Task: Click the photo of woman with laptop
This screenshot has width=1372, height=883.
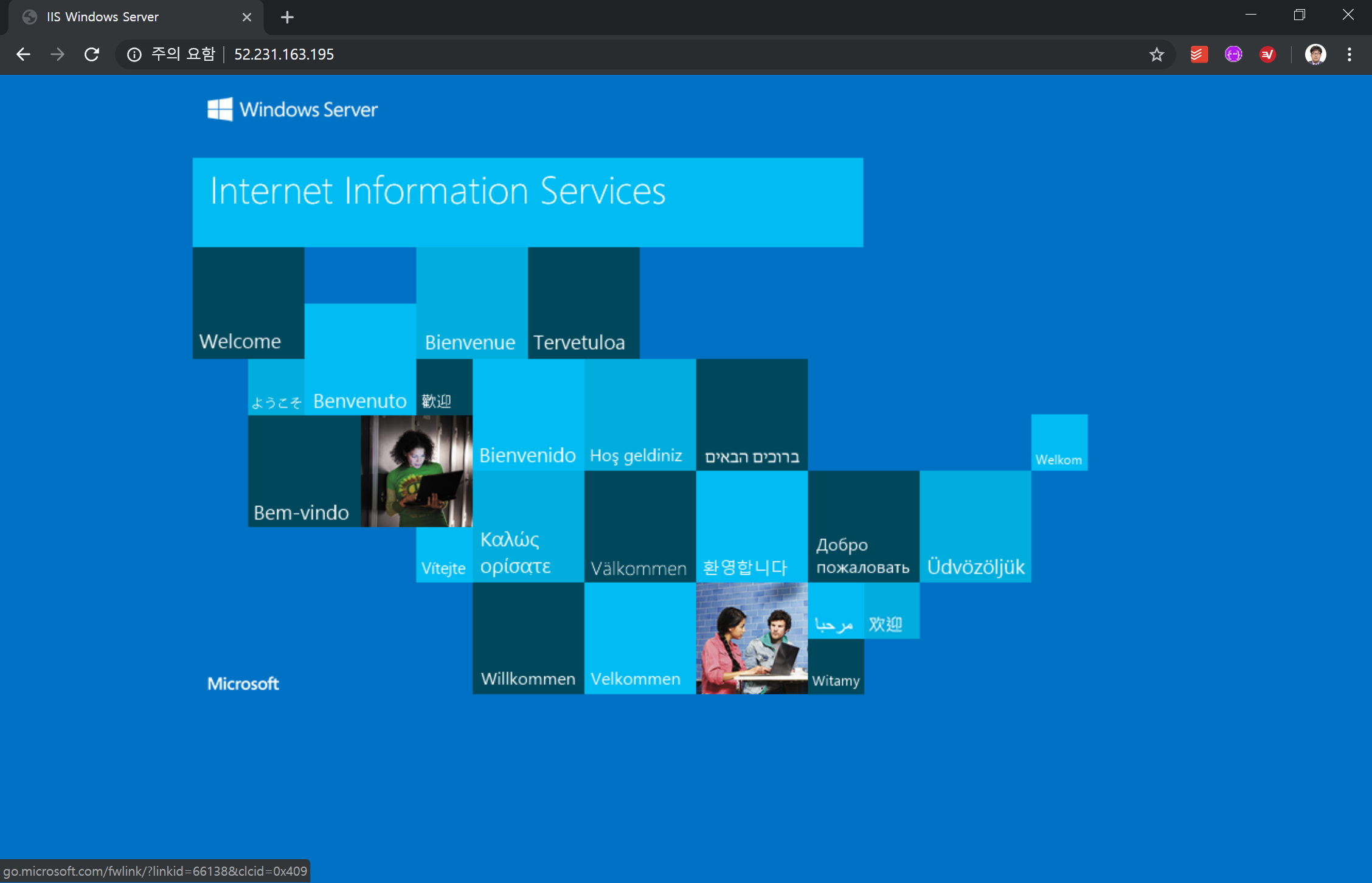Action: [417, 471]
